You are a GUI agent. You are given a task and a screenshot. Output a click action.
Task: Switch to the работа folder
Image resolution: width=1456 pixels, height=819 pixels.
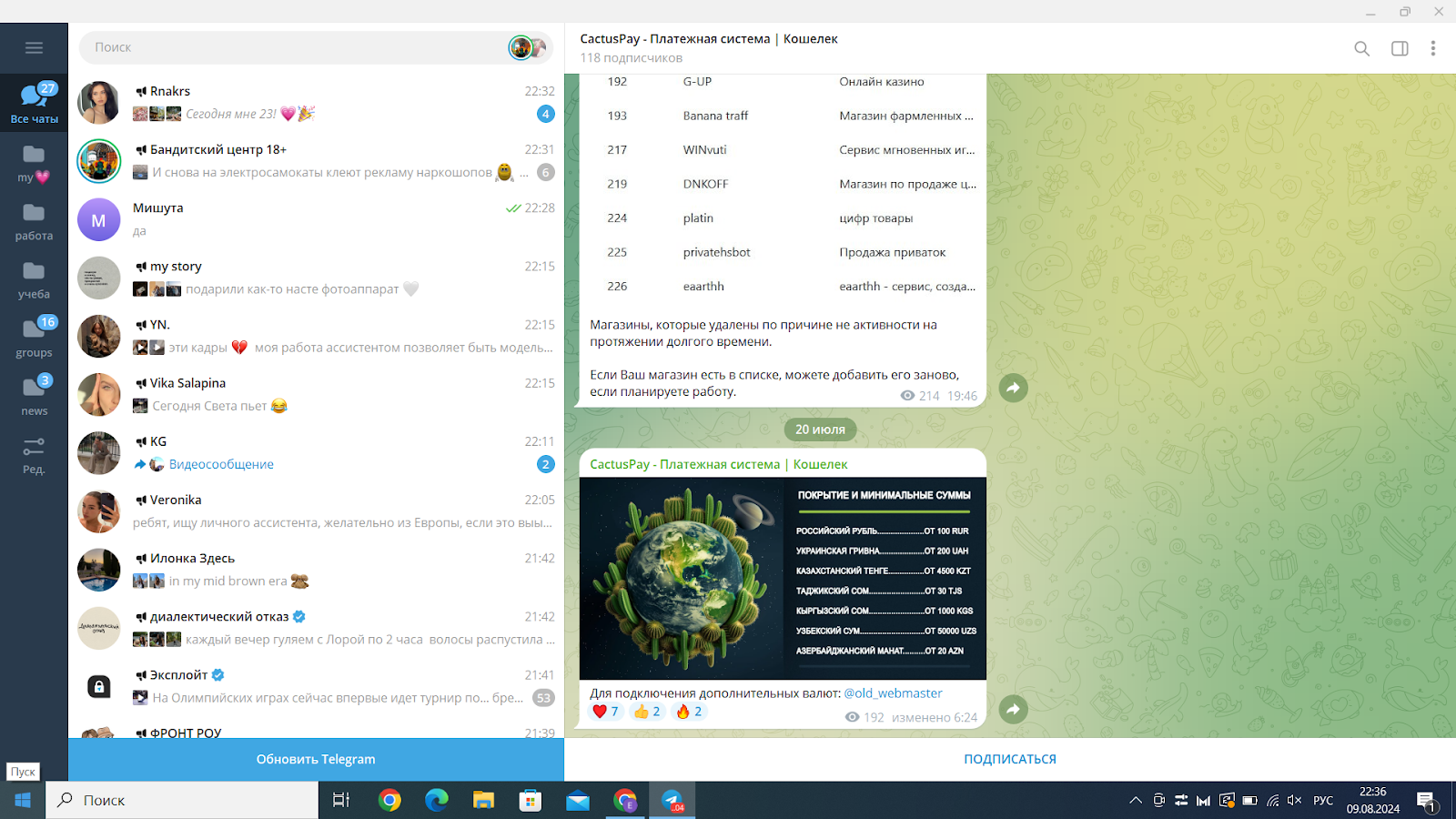click(x=34, y=221)
